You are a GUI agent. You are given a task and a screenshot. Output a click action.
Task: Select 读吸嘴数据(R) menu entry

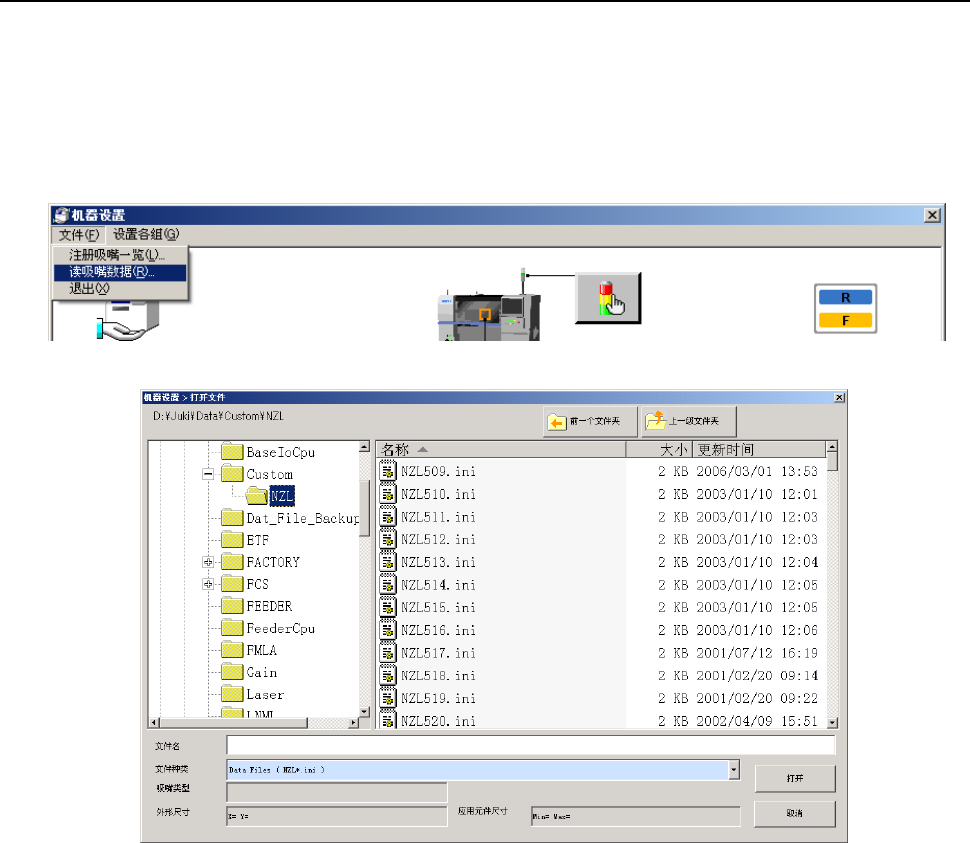(119, 272)
